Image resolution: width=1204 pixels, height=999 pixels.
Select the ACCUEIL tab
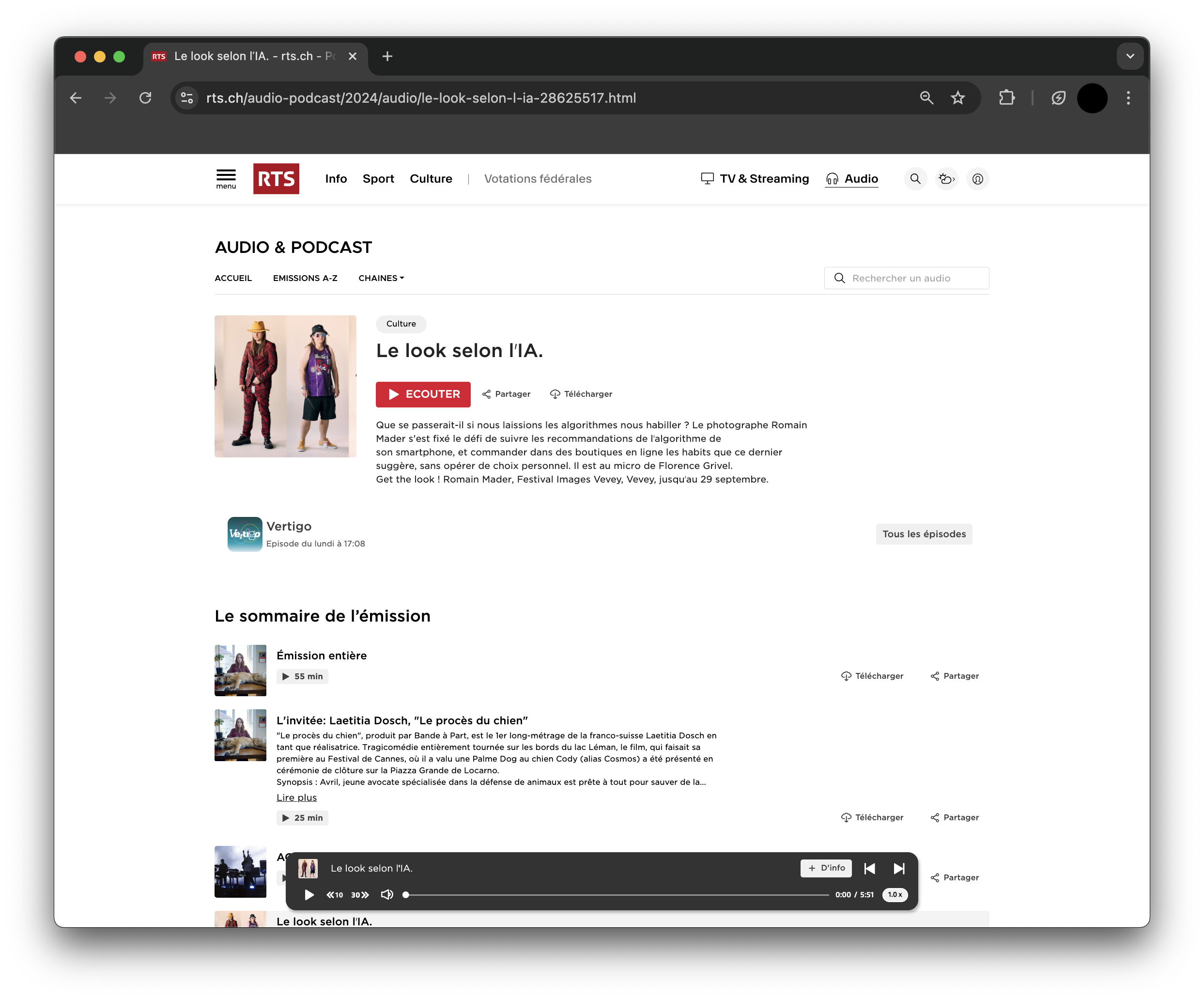click(233, 278)
